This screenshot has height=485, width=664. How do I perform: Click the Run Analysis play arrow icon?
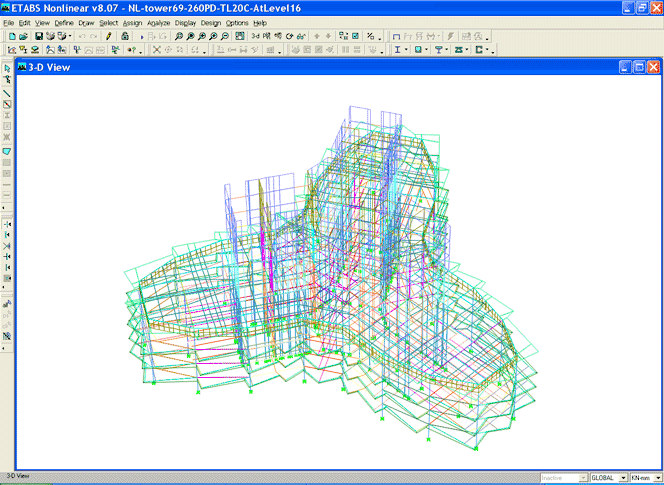(142, 37)
